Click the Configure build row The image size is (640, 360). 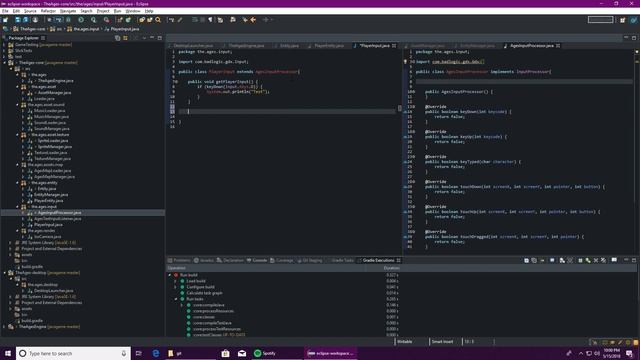pyautogui.click(x=200, y=287)
